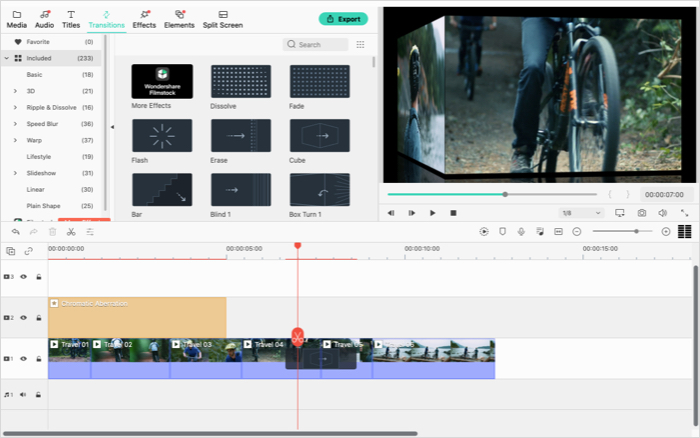Select the Chromatic Aberration effect clip
This screenshot has width=700, height=438.
pyautogui.click(x=137, y=317)
